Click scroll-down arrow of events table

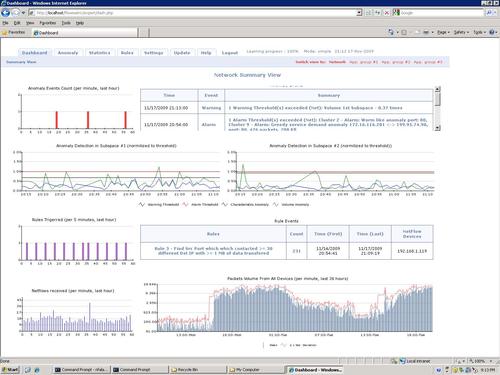tap(437, 128)
